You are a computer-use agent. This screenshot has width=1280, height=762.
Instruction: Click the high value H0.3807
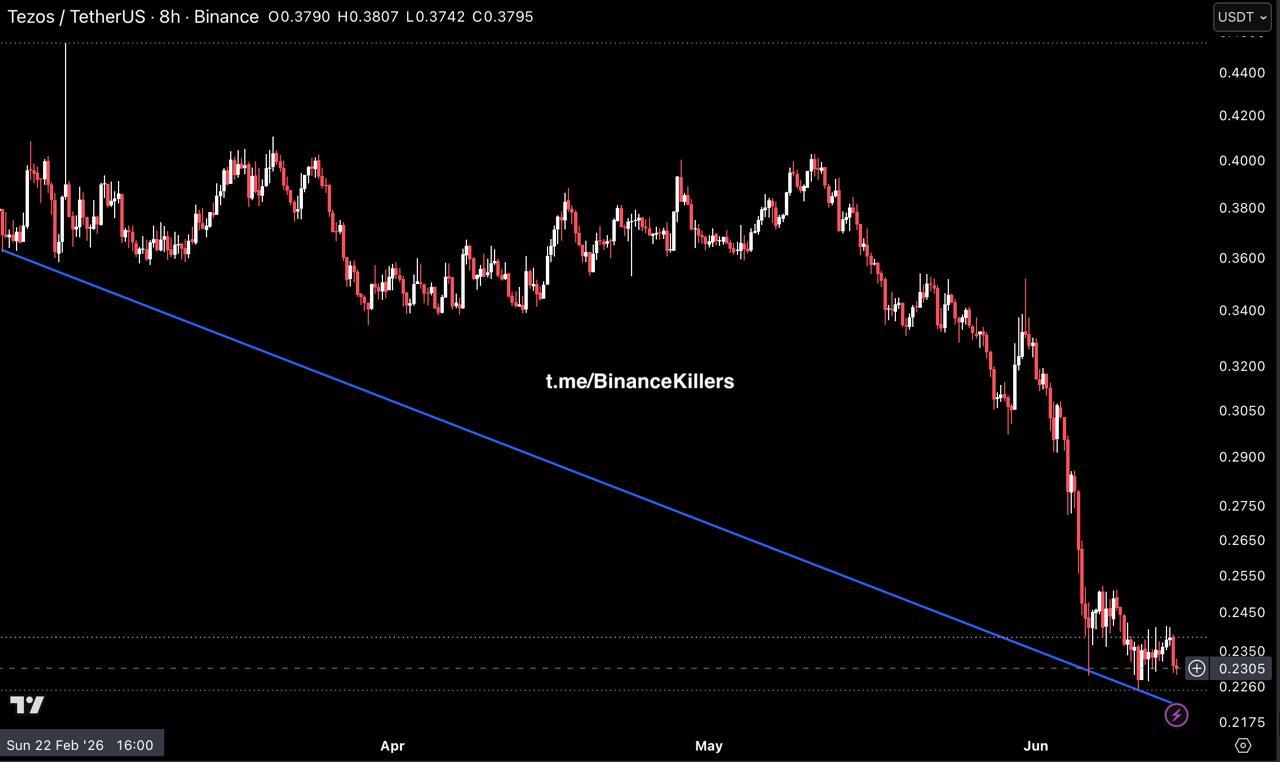(369, 17)
